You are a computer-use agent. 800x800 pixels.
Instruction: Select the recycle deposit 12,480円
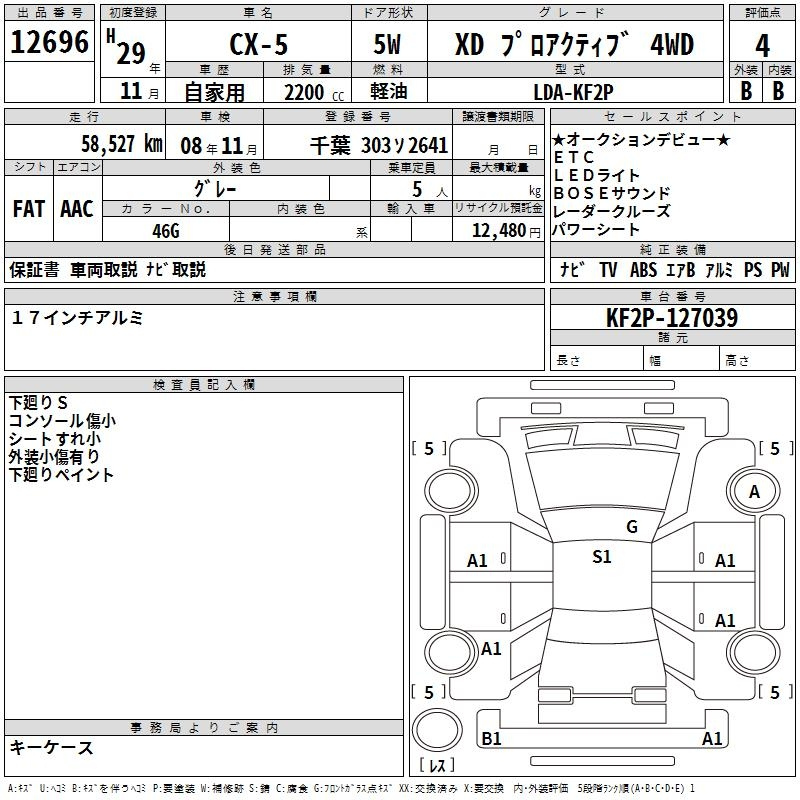tap(506, 231)
